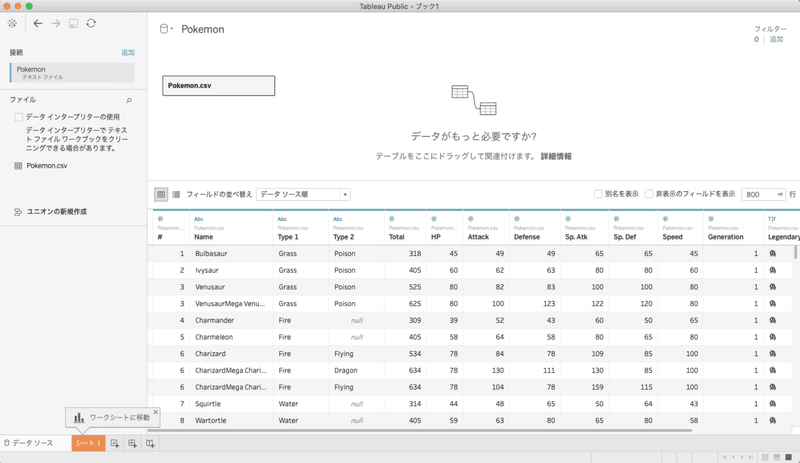Change data type icon of # column
This screenshot has width=800, height=463.
[160, 218]
